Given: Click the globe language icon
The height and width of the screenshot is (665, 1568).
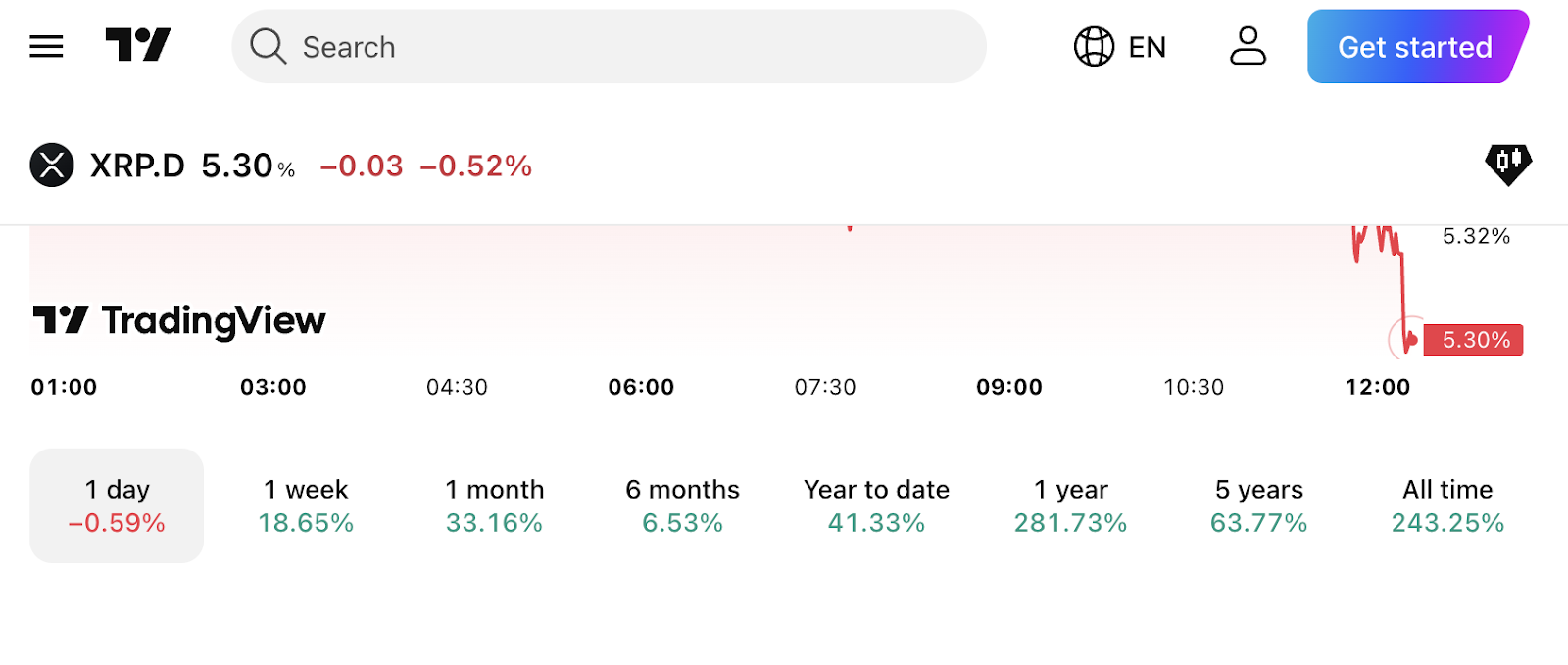Looking at the screenshot, I should coord(1094,46).
